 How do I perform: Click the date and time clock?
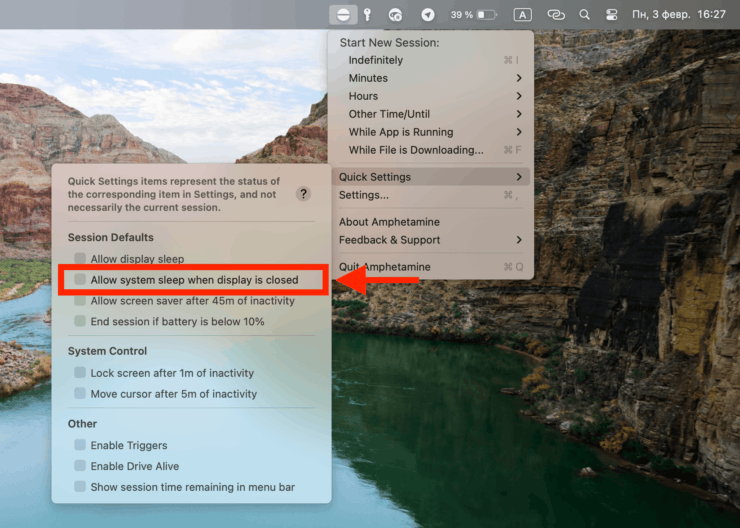click(x=679, y=15)
